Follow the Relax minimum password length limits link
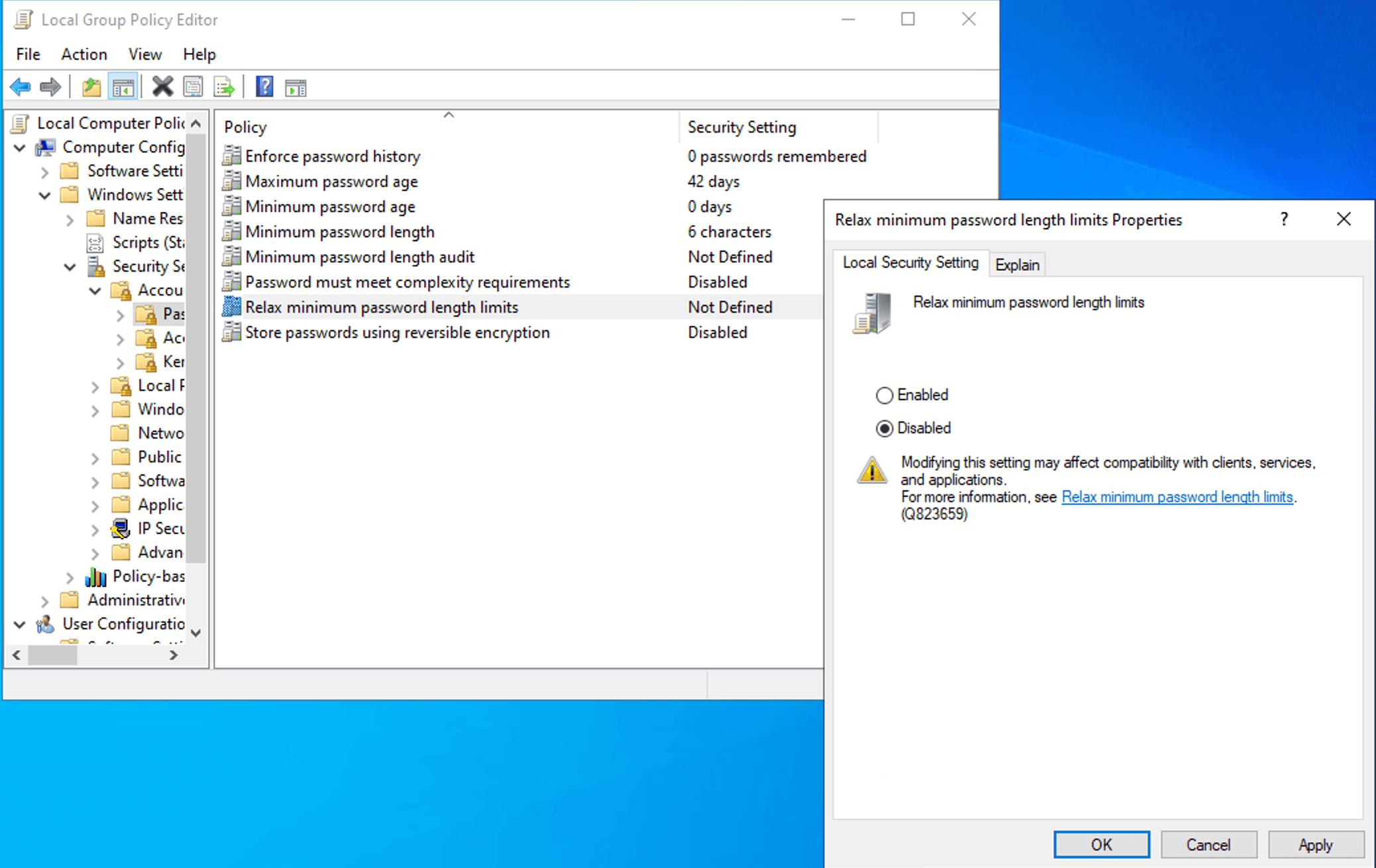Screen dimensions: 1376x868 click(1177, 497)
